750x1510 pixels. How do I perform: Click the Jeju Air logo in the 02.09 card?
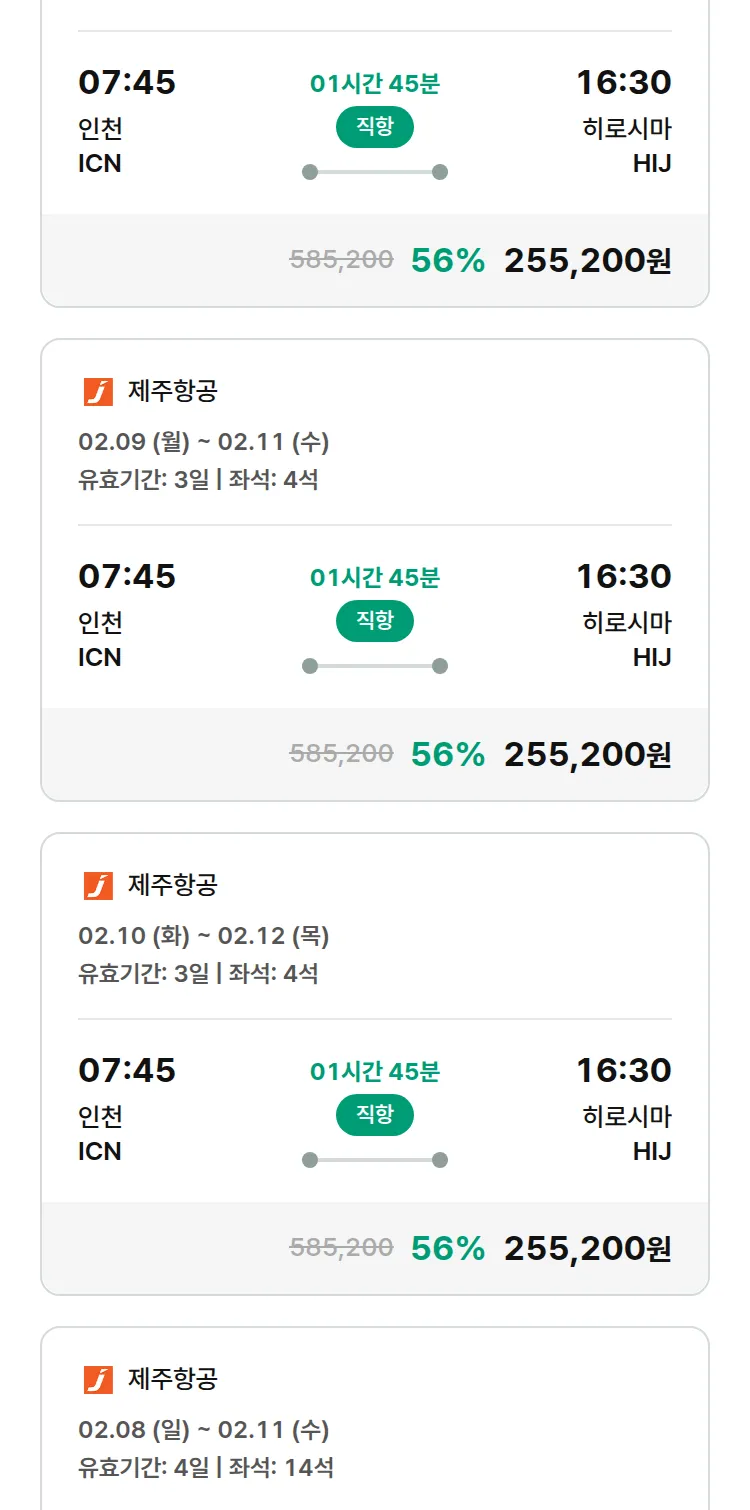pyautogui.click(x=98, y=392)
